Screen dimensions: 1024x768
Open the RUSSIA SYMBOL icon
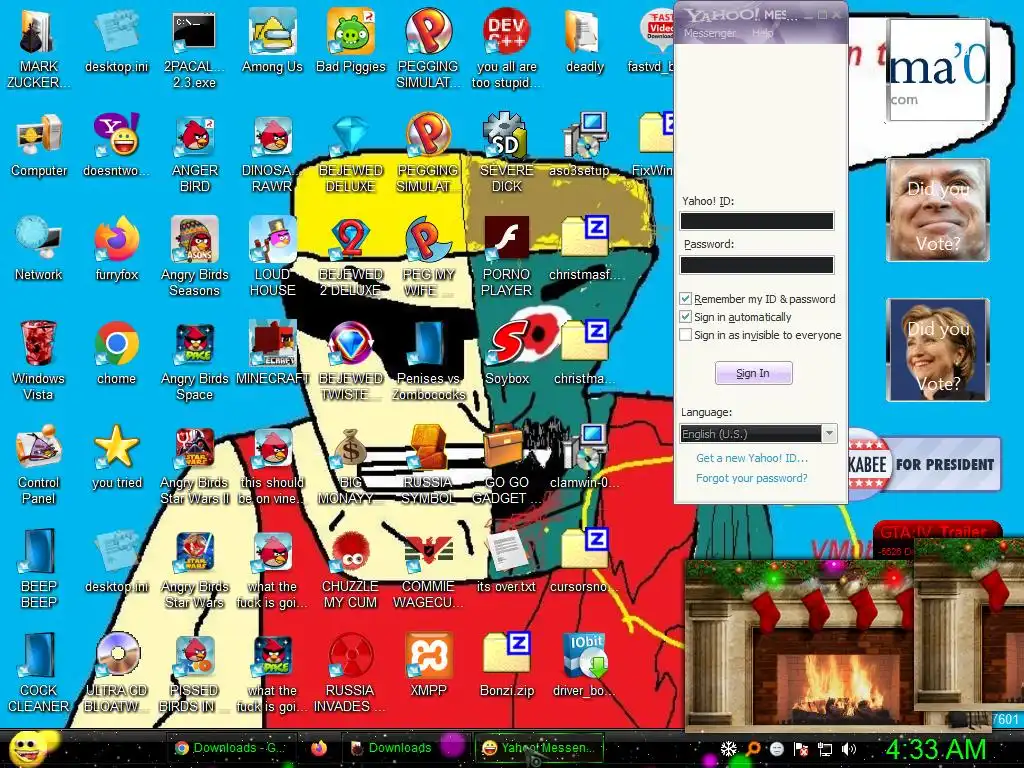[428, 465]
